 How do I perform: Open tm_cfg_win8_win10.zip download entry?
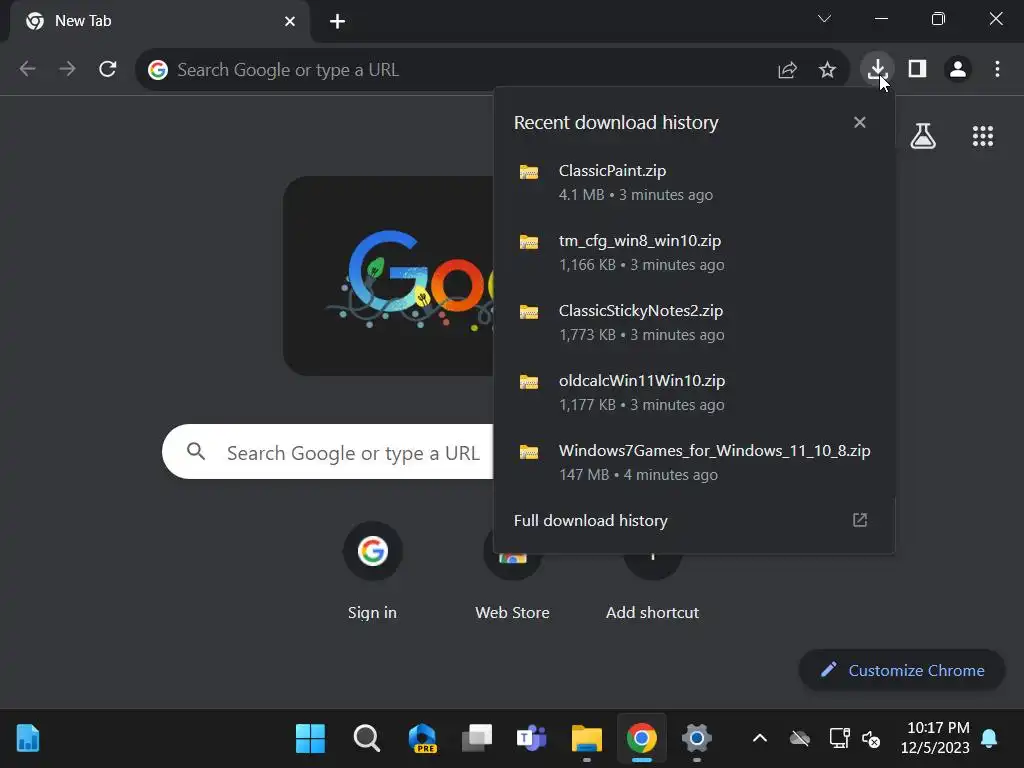point(694,252)
